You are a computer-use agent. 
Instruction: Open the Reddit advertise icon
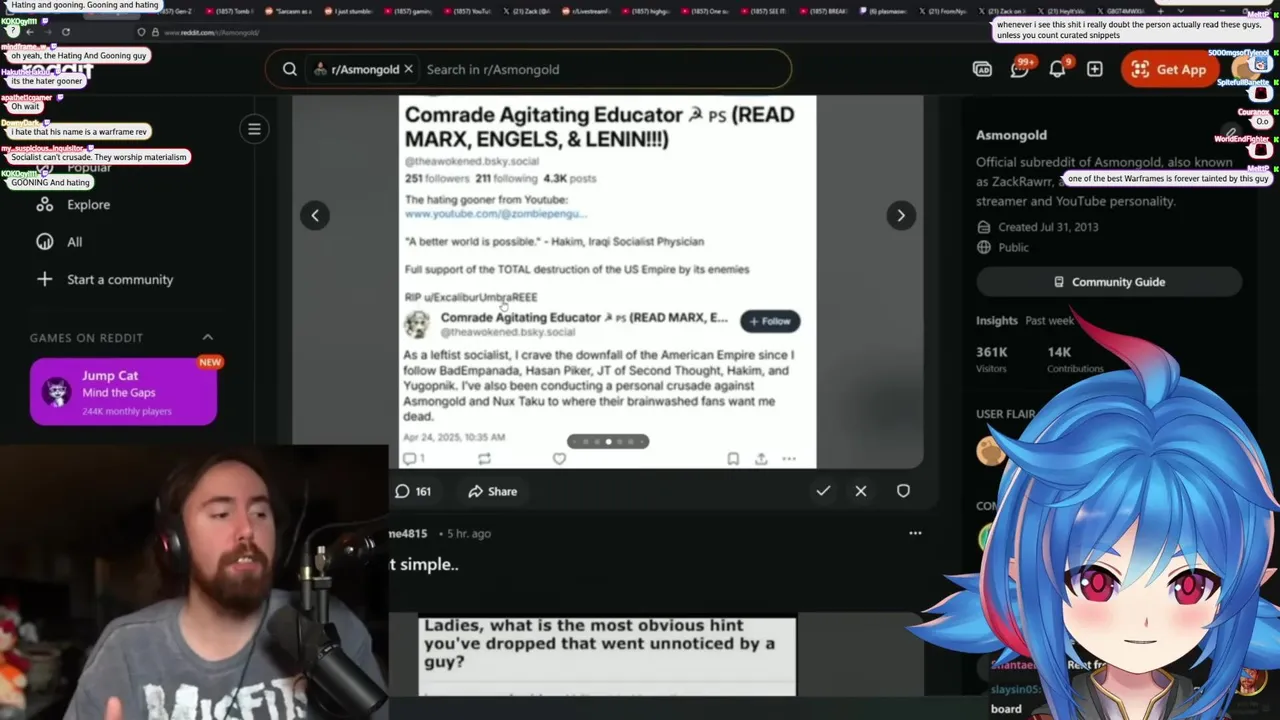(x=982, y=69)
